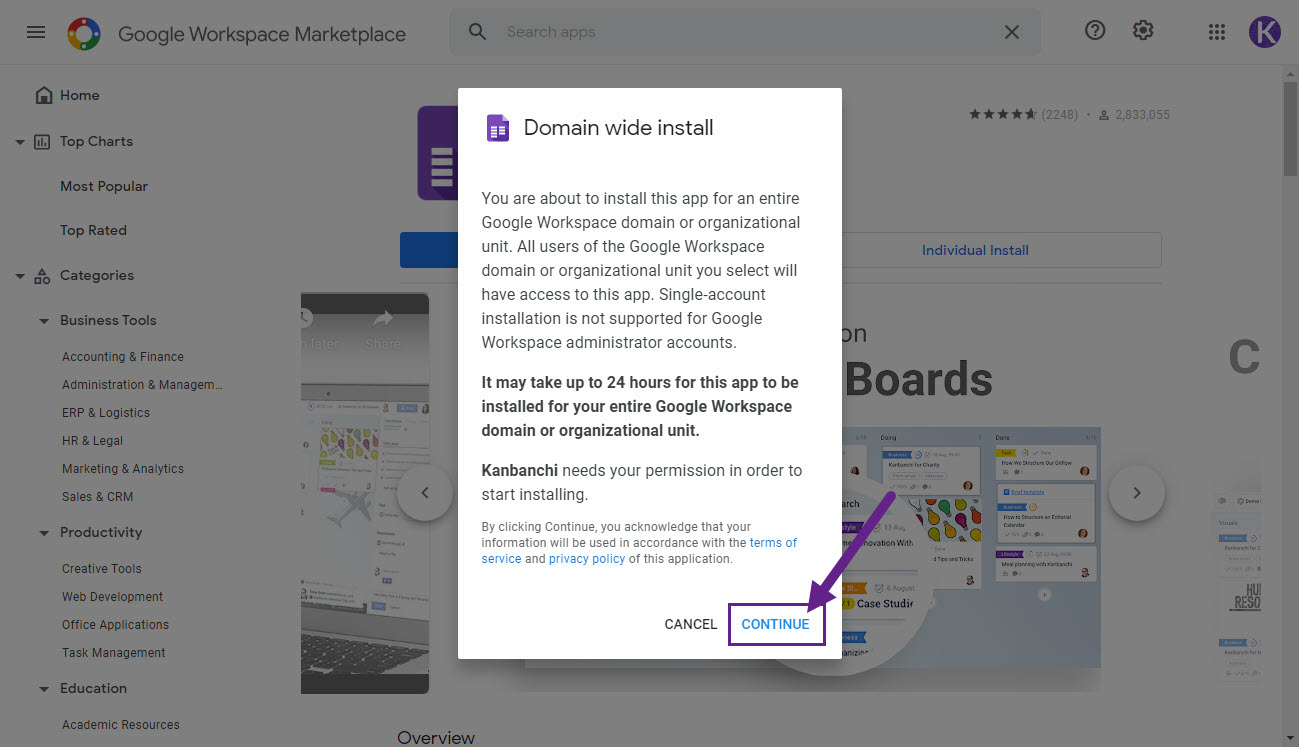Click the Kanbanchi purple app icon
The width and height of the screenshot is (1299, 747).
pos(438,153)
